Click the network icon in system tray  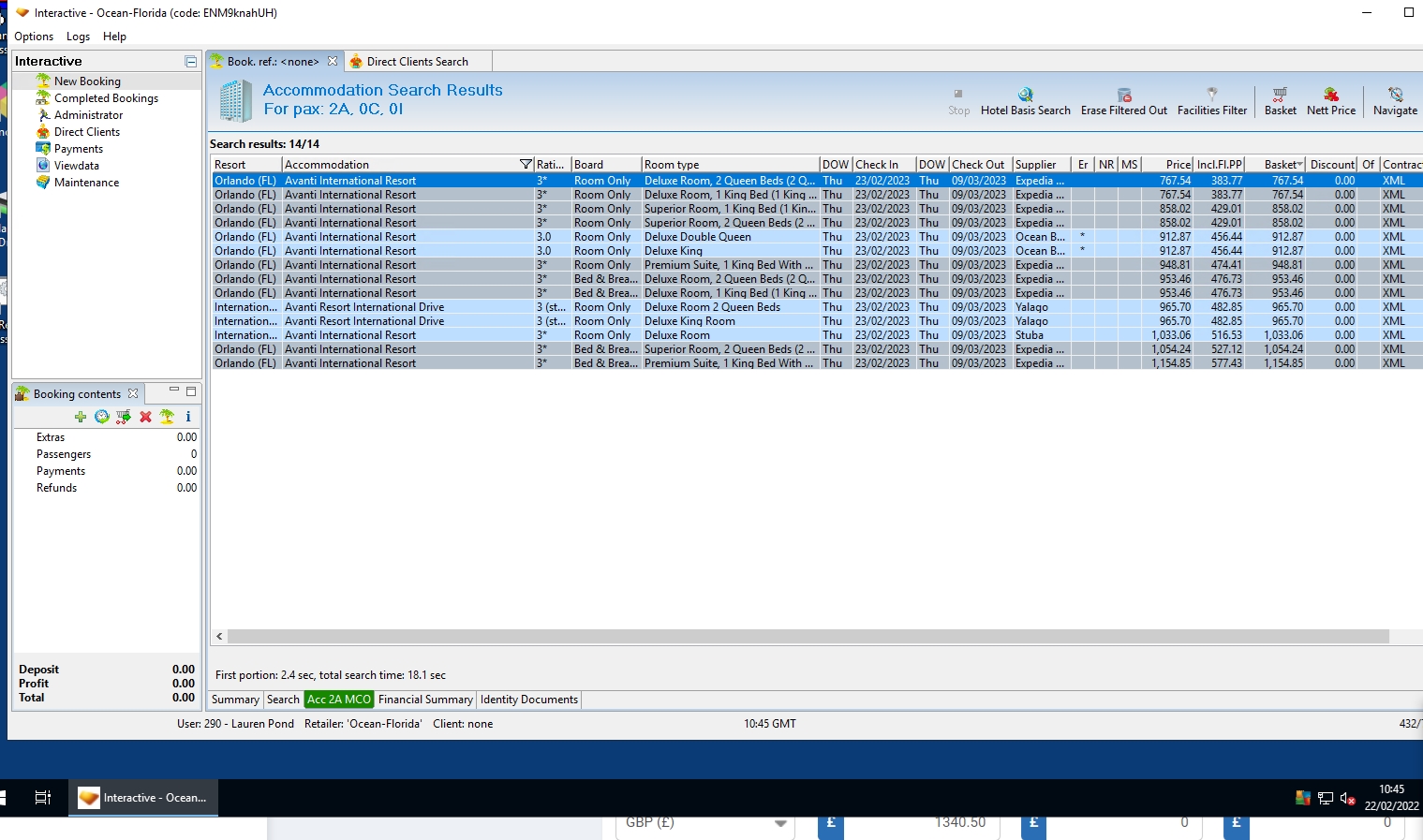[1326, 799]
